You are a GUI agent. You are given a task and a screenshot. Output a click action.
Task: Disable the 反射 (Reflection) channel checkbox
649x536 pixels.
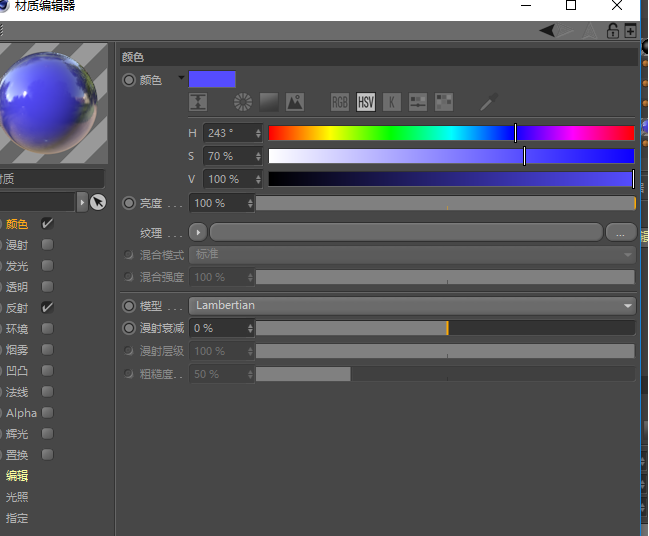[x=47, y=308]
